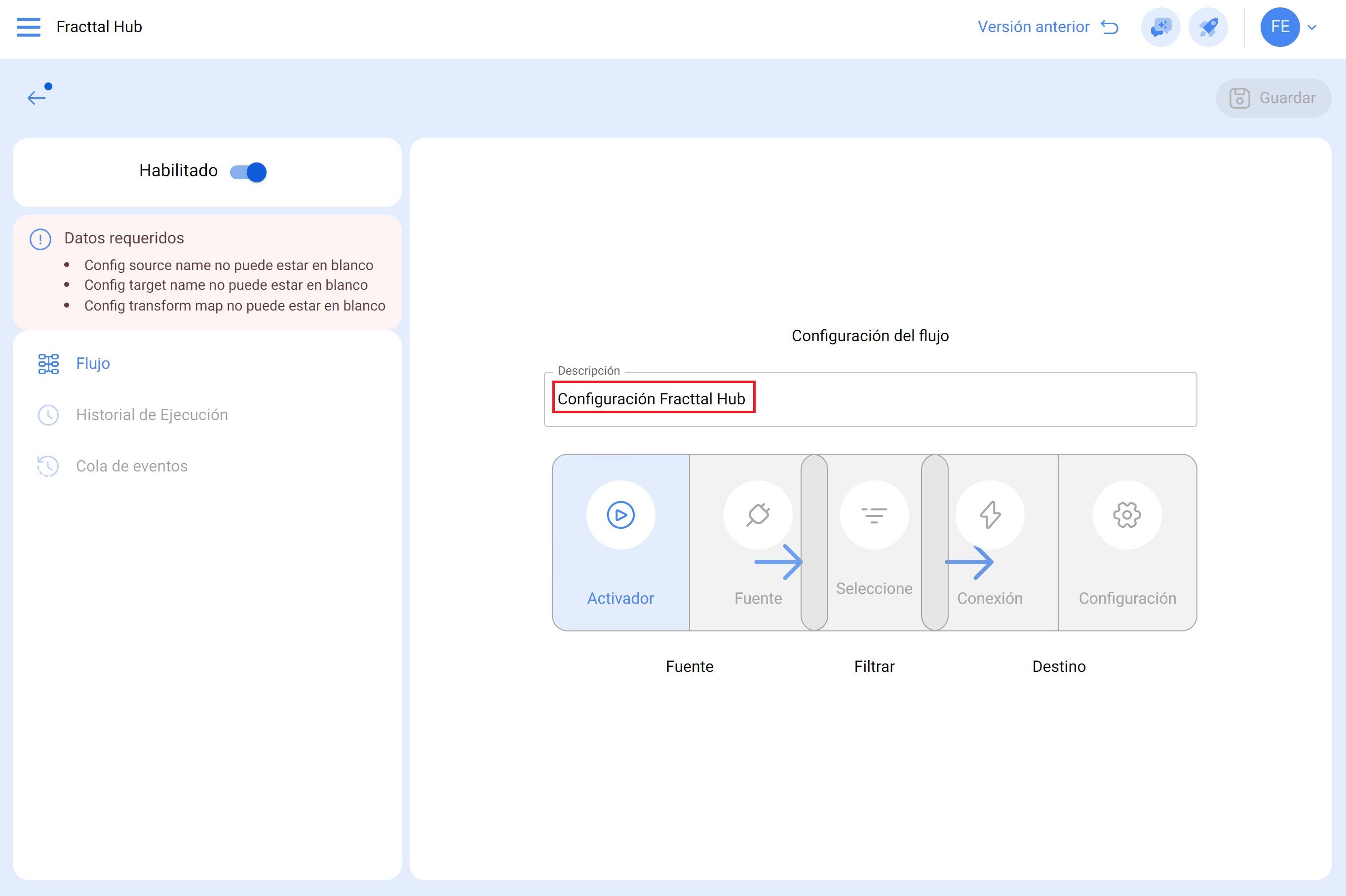Click the Filtrar label below the flow
Image resolution: width=1346 pixels, height=896 pixels.
pyautogui.click(x=874, y=667)
